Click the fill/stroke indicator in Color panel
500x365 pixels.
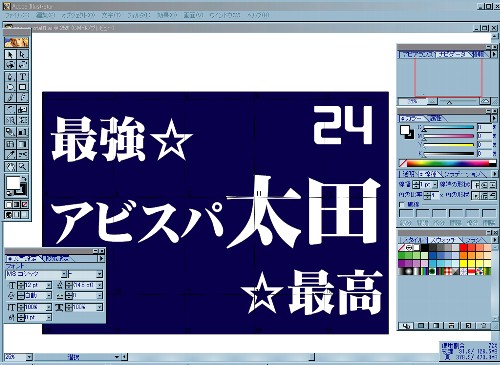point(407,131)
